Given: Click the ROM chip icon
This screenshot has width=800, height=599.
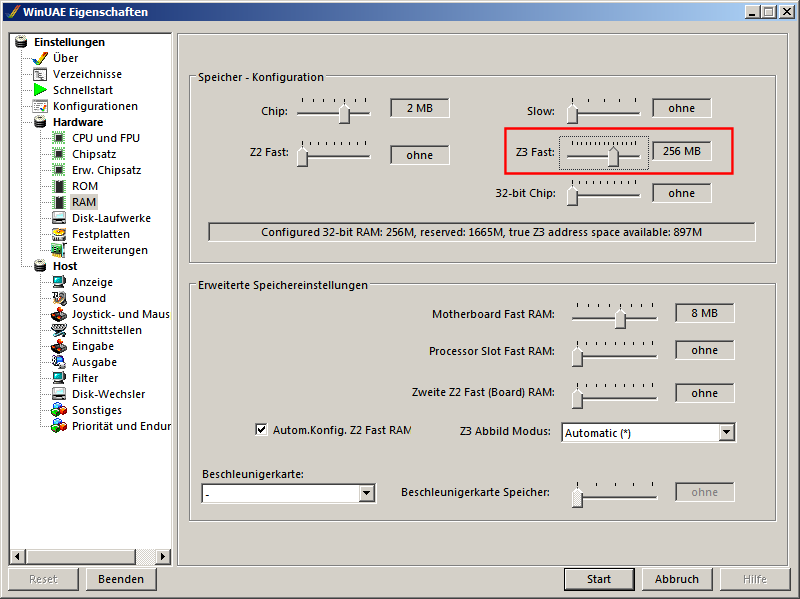Looking at the screenshot, I should (59, 186).
